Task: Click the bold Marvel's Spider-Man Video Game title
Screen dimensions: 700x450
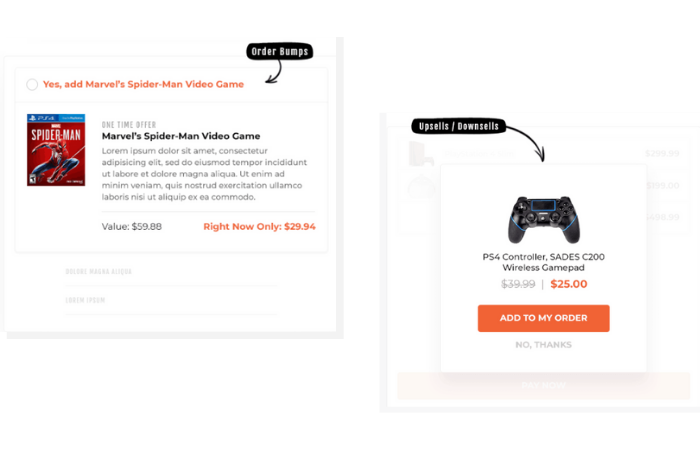Action: coord(181,136)
